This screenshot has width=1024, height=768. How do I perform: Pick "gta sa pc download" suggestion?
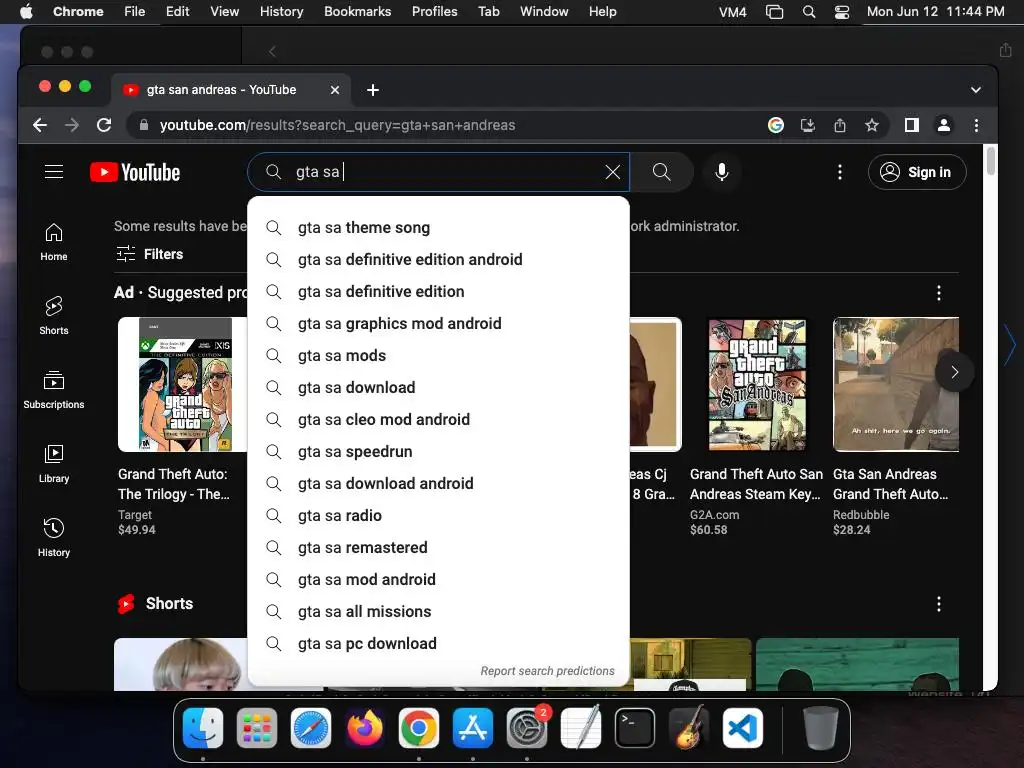(438, 644)
